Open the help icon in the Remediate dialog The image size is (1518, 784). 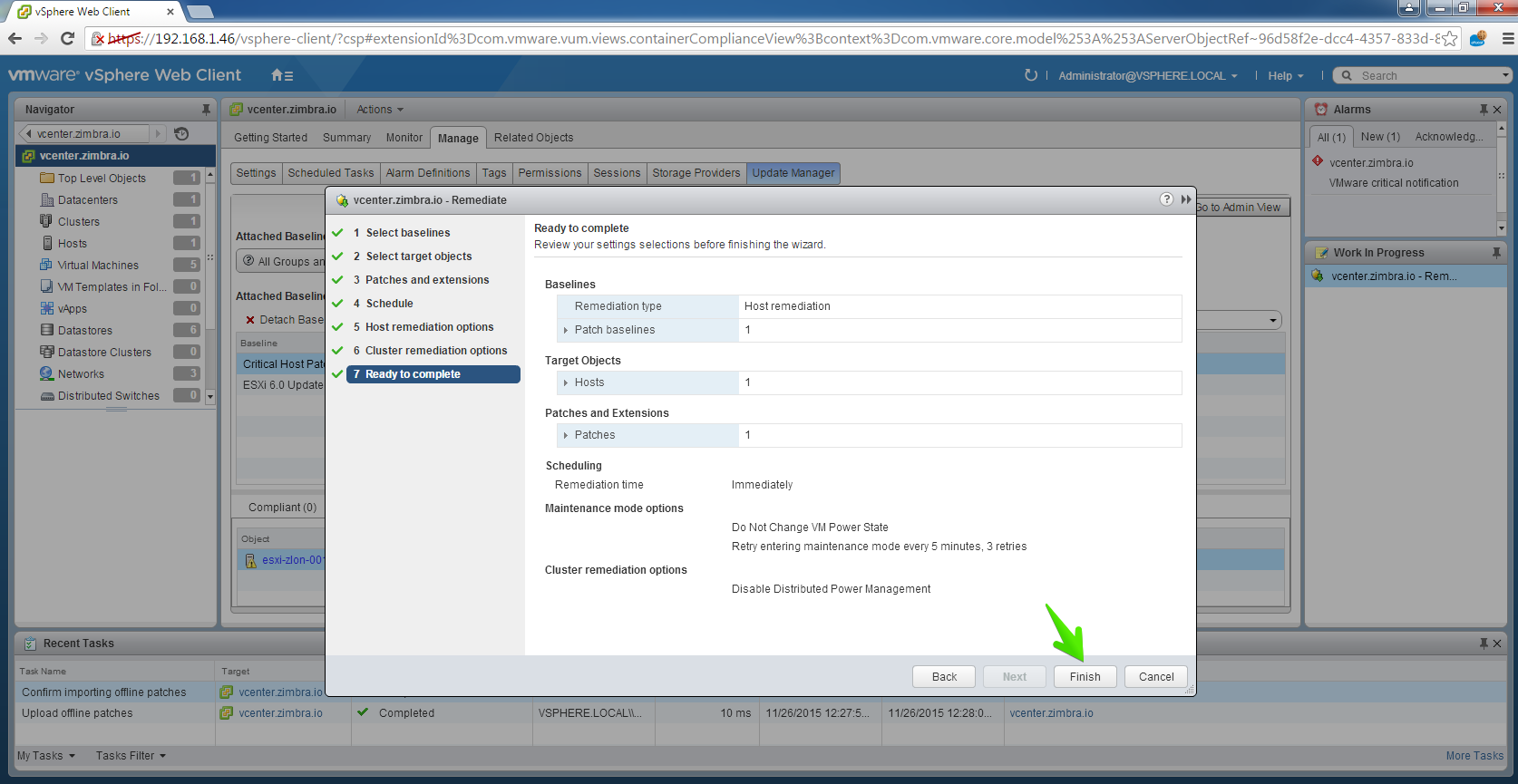tap(1166, 199)
